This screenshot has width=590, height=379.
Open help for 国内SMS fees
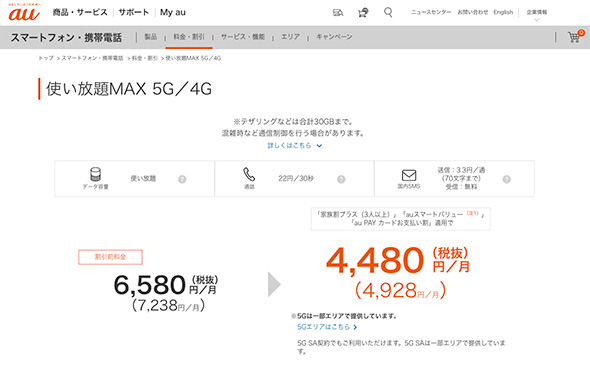506,179
